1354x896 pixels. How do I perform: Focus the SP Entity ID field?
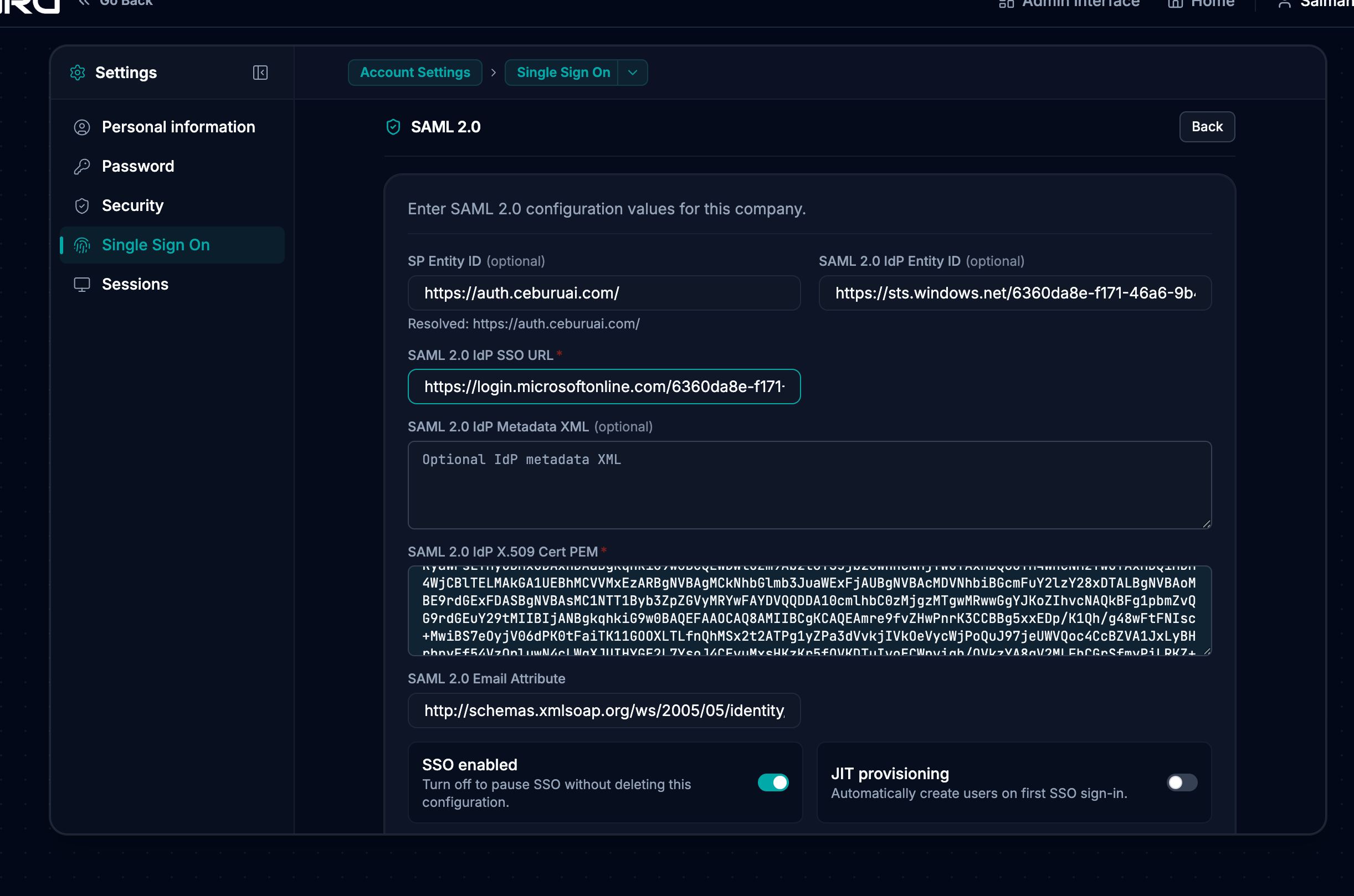click(x=604, y=293)
